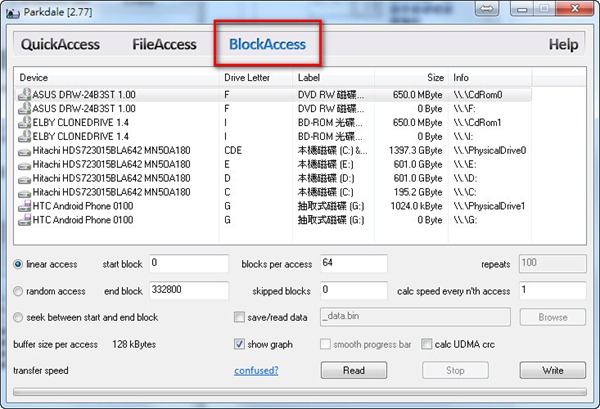Select the random access radio button
600x409 pixels.
point(18,291)
